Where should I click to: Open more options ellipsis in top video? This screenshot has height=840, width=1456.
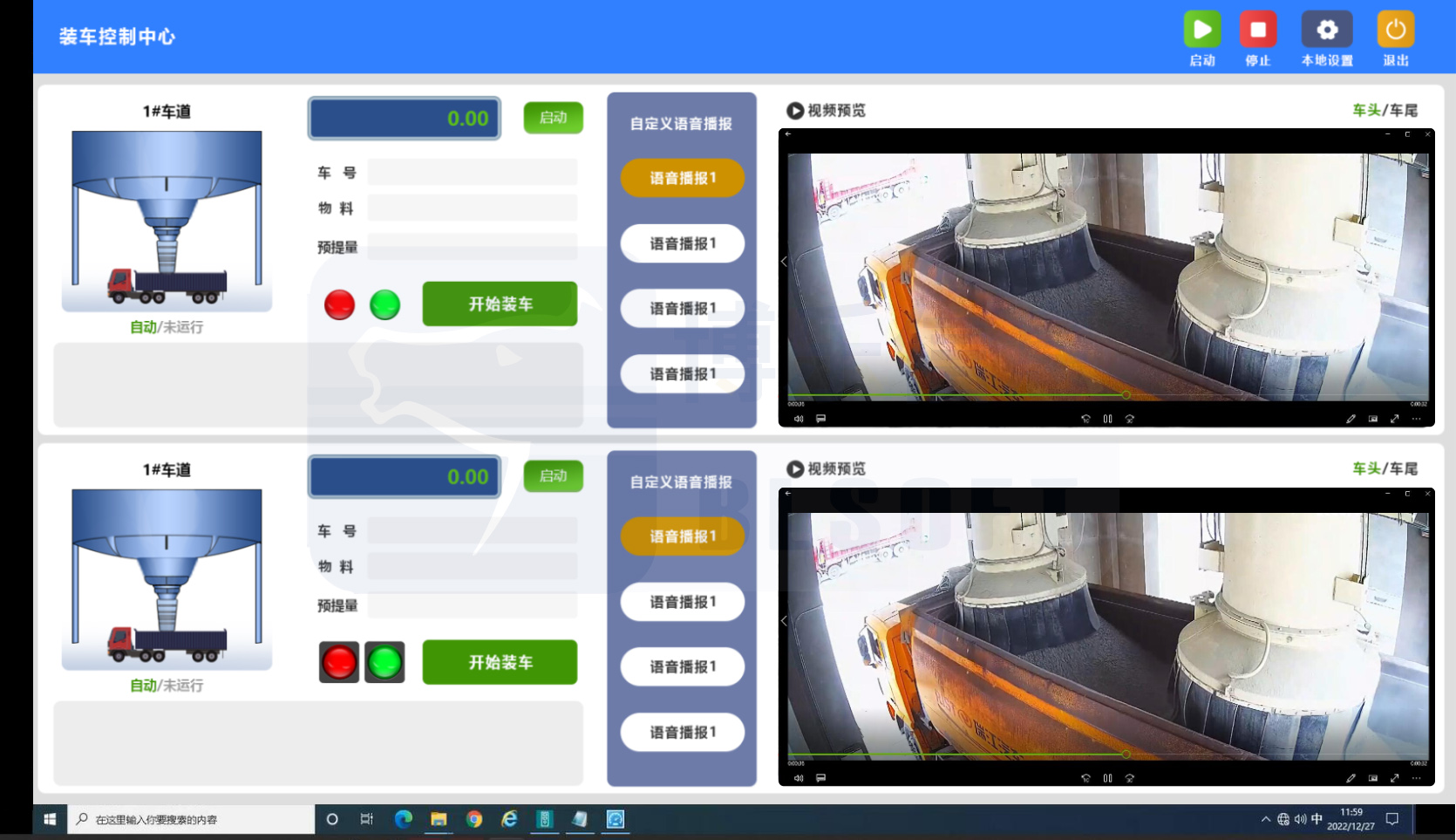pos(1417,419)
